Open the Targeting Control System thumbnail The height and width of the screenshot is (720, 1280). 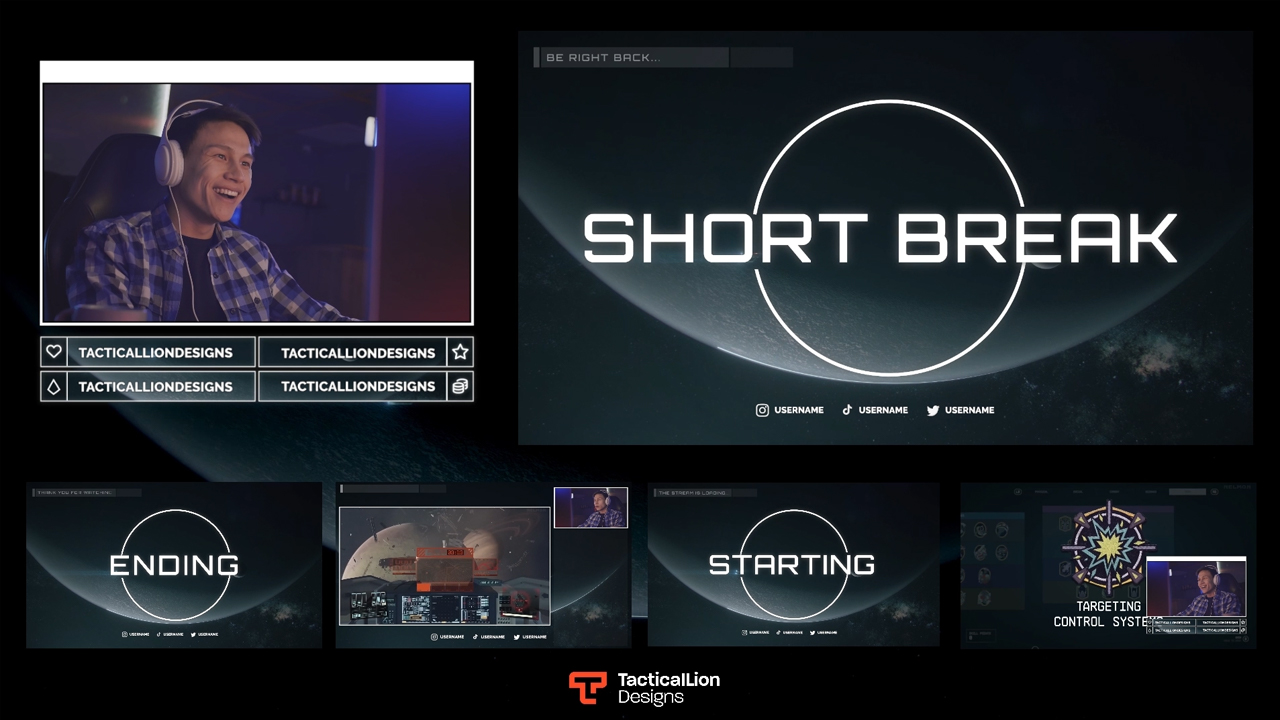1108,565
